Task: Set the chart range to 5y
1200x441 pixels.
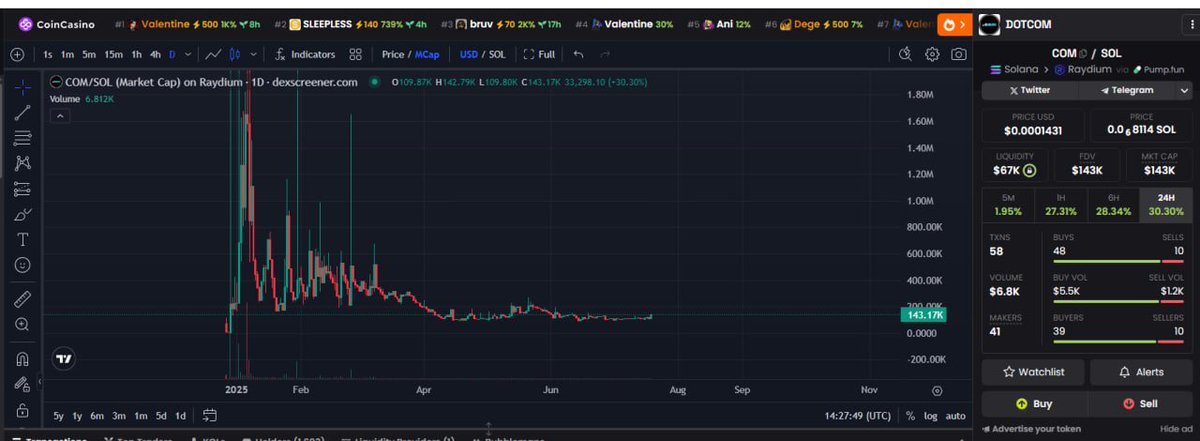Action: click(58, 415)
